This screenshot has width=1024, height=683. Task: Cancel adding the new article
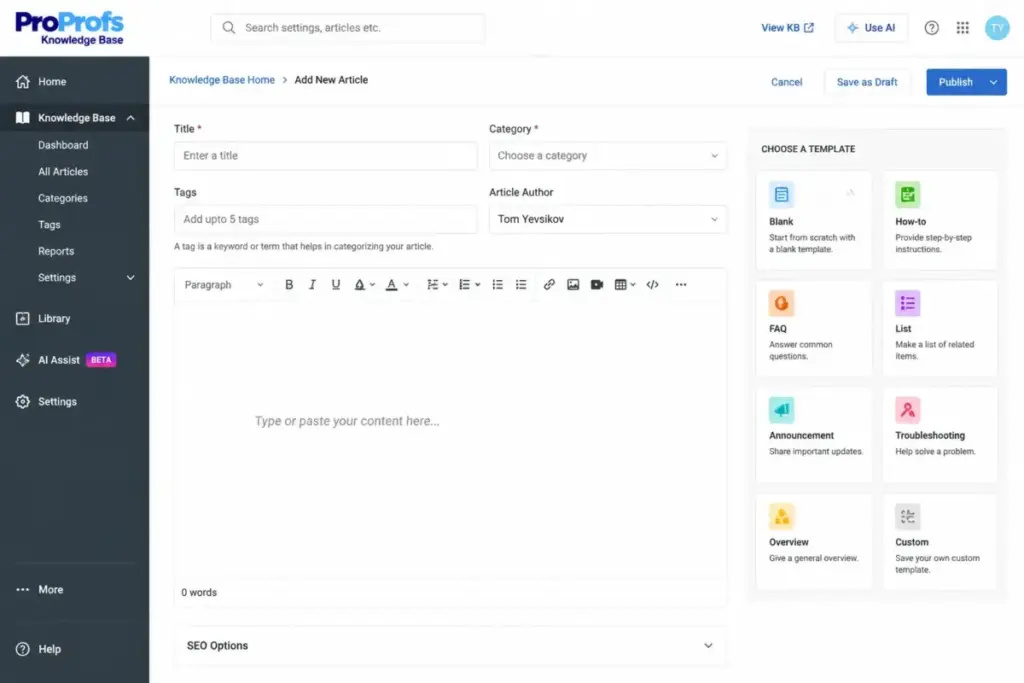pyautogui.click(x=786, y=82)
